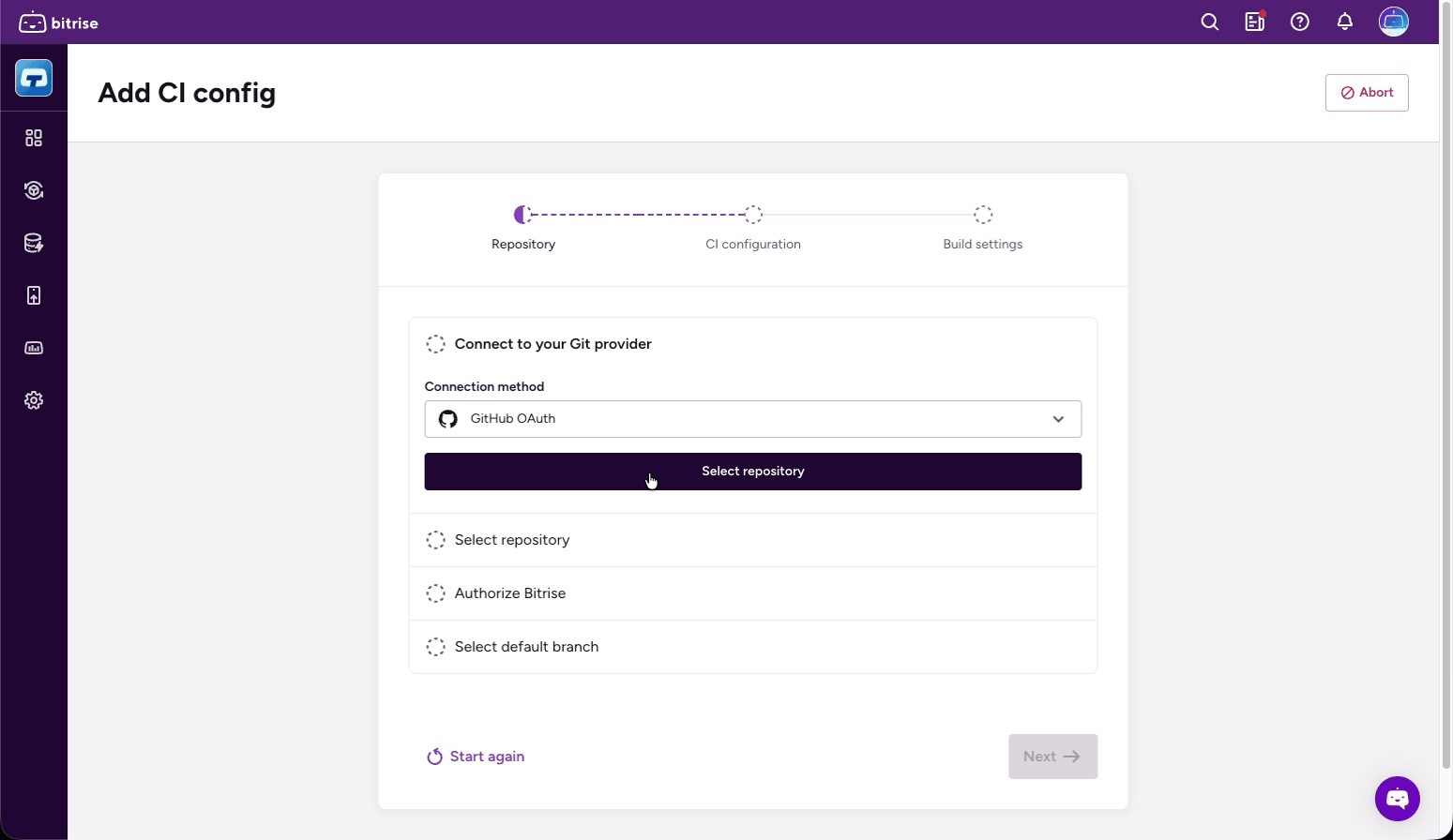
Task: Click status circle beside Connect to your Git provider
Action: (436, 344)
